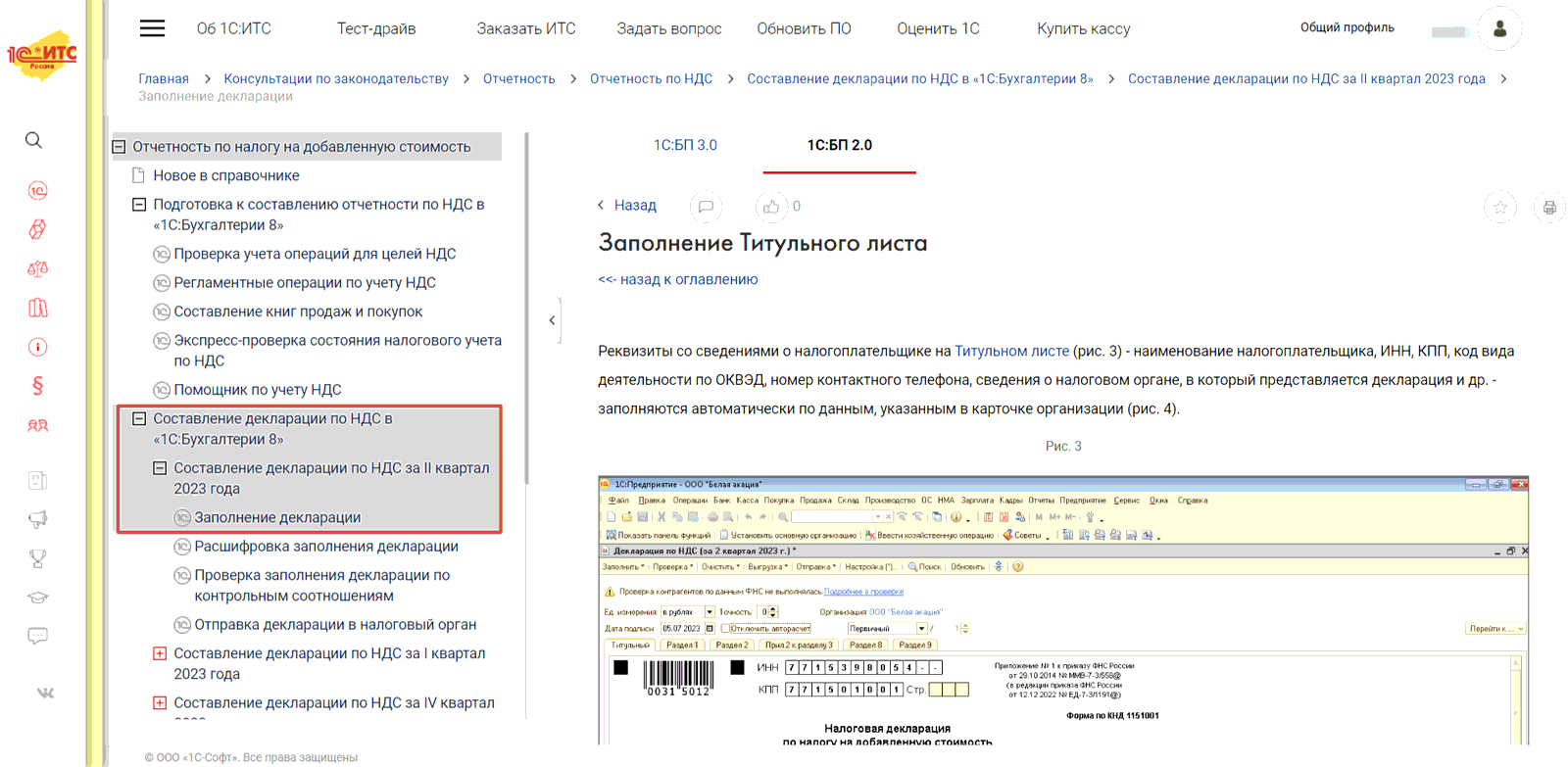Open the 1C circle icon in sidebar
Viewport: 1568px width, 767px height.
(37, 190)
